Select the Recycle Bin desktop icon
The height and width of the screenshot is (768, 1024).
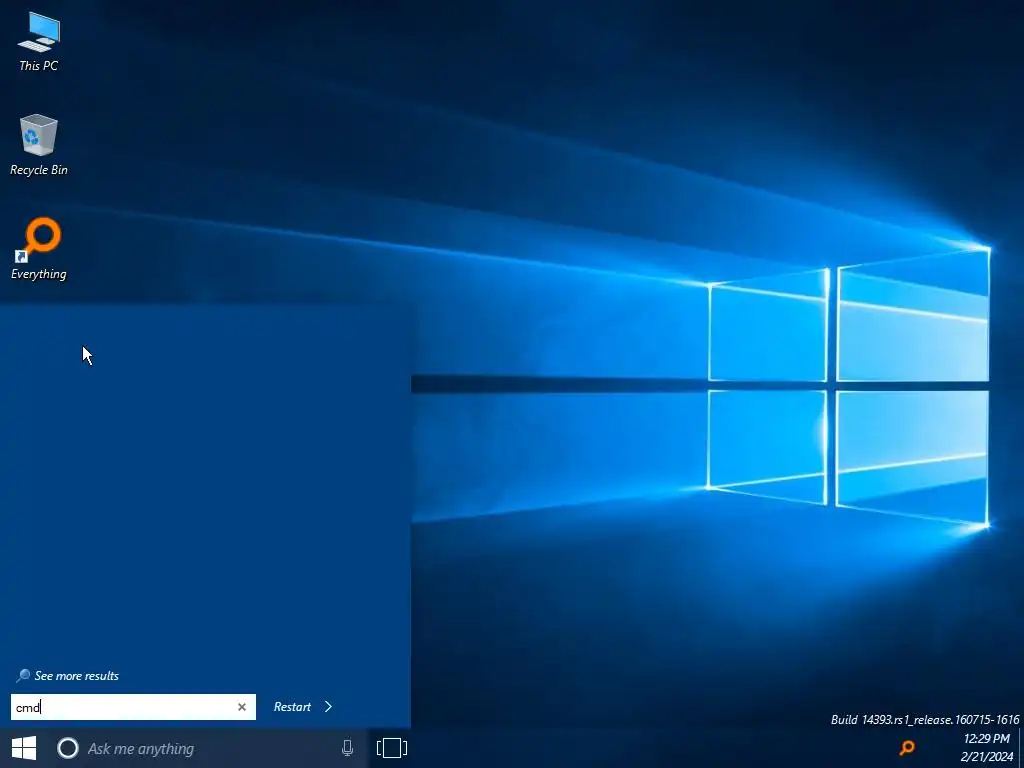point(39,145)
